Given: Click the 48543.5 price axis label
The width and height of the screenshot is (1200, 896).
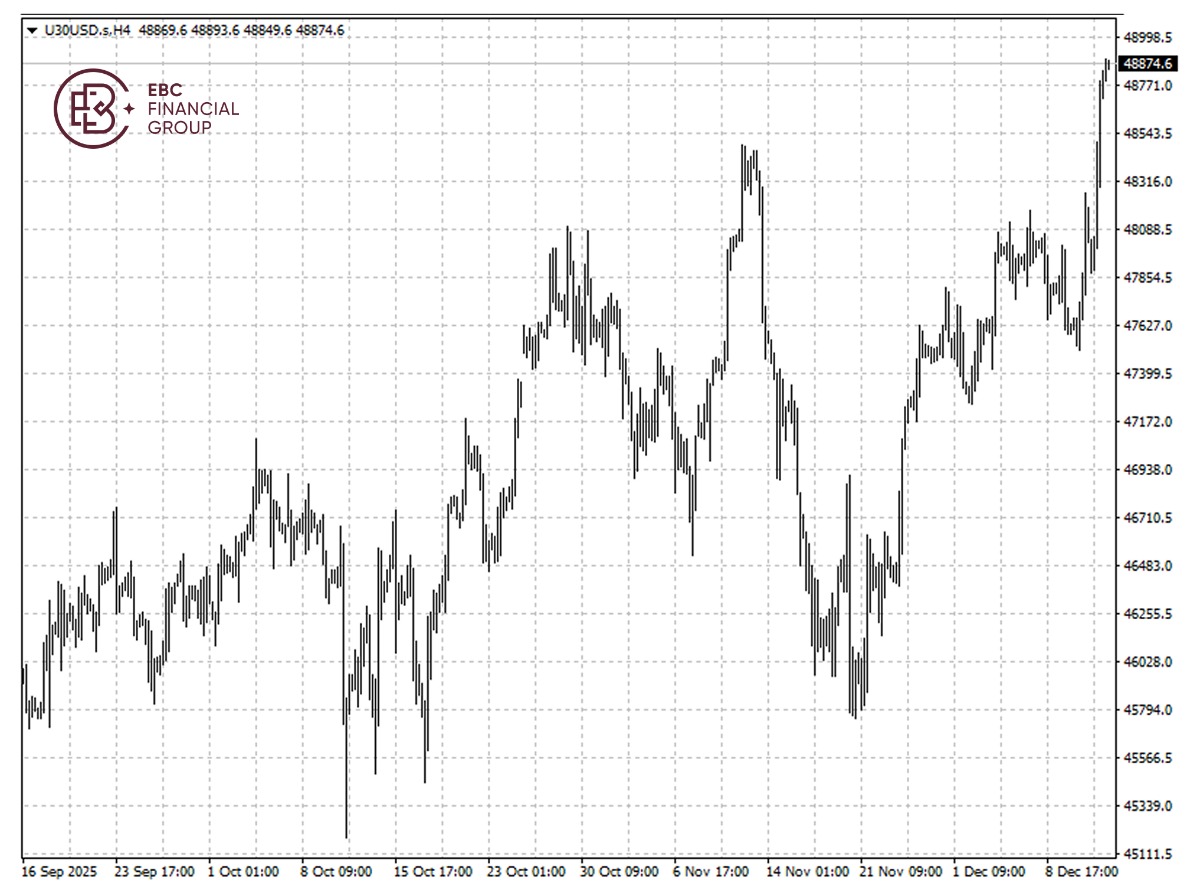Looking at the screenshot, I should [1147, 134].
